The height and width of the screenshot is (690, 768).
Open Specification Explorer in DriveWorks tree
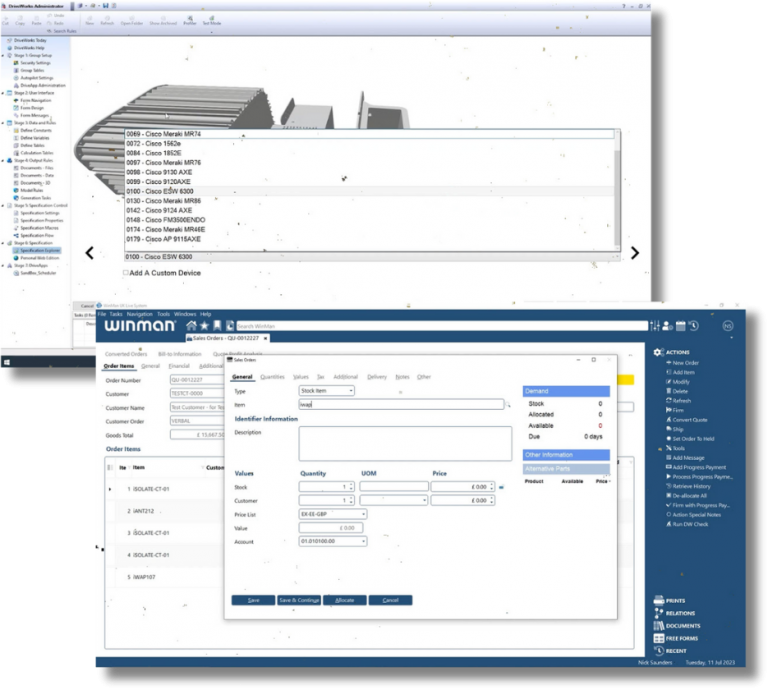pyautogui.click(x=37, y=250)
